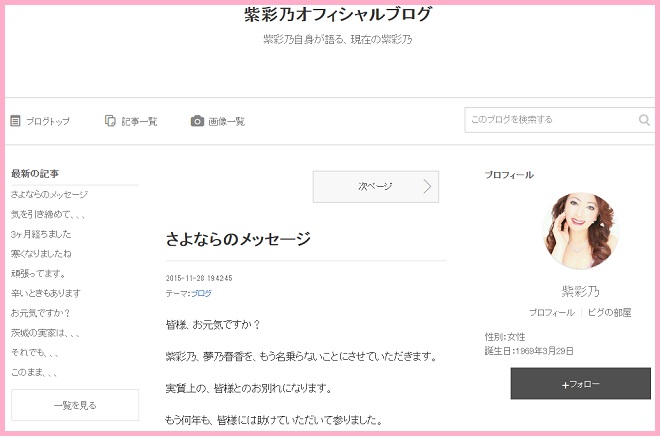The height and width of the screenshot is (437, 660).
Task: Click the 紫彩乃 name under photo
Action: pos(580,291)
